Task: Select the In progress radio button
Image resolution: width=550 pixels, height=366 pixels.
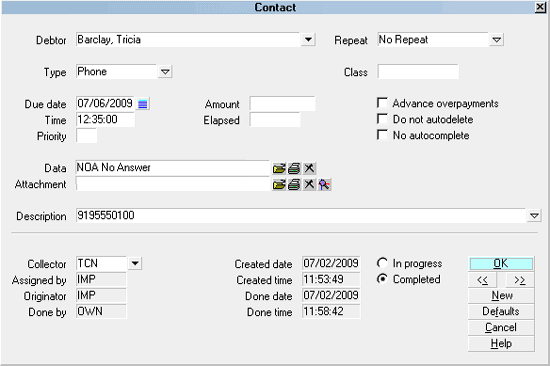Action: coord(382,263)
